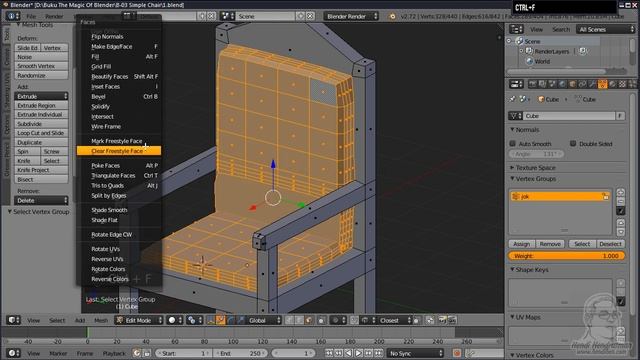Screen dimensions: 640x360
Task: Open the Scene properties tab icon
Action: pos(553,84)
